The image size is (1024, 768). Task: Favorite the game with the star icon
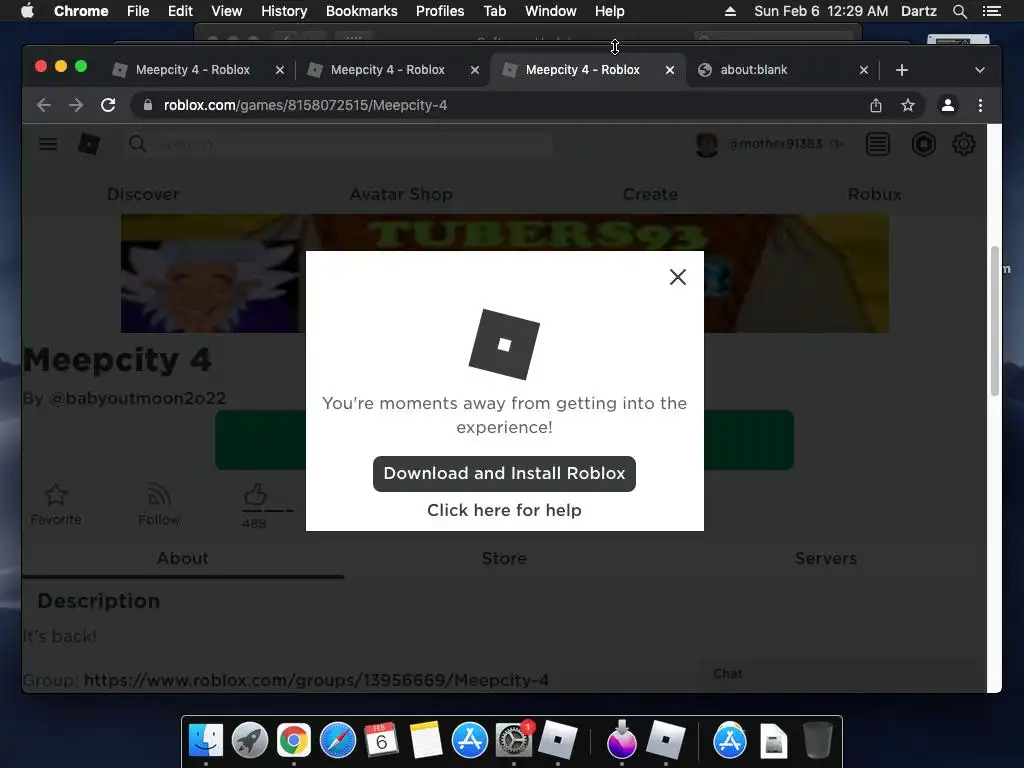pyautogui.click(x=56, y=494)
